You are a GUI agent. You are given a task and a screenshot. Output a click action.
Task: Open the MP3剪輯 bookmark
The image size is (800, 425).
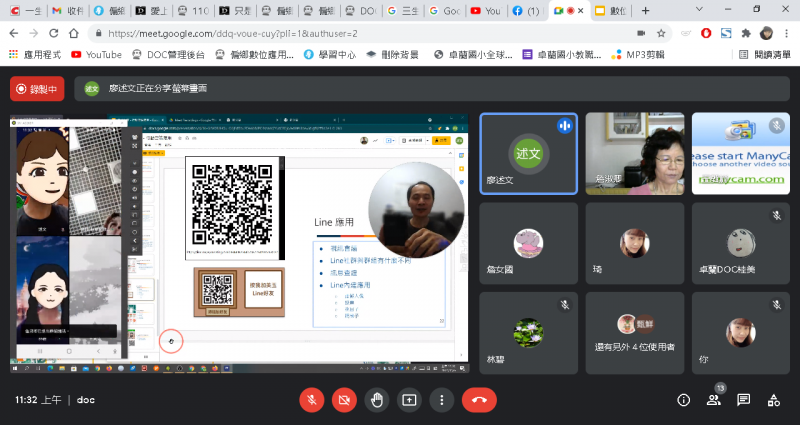tap(638, 55)
